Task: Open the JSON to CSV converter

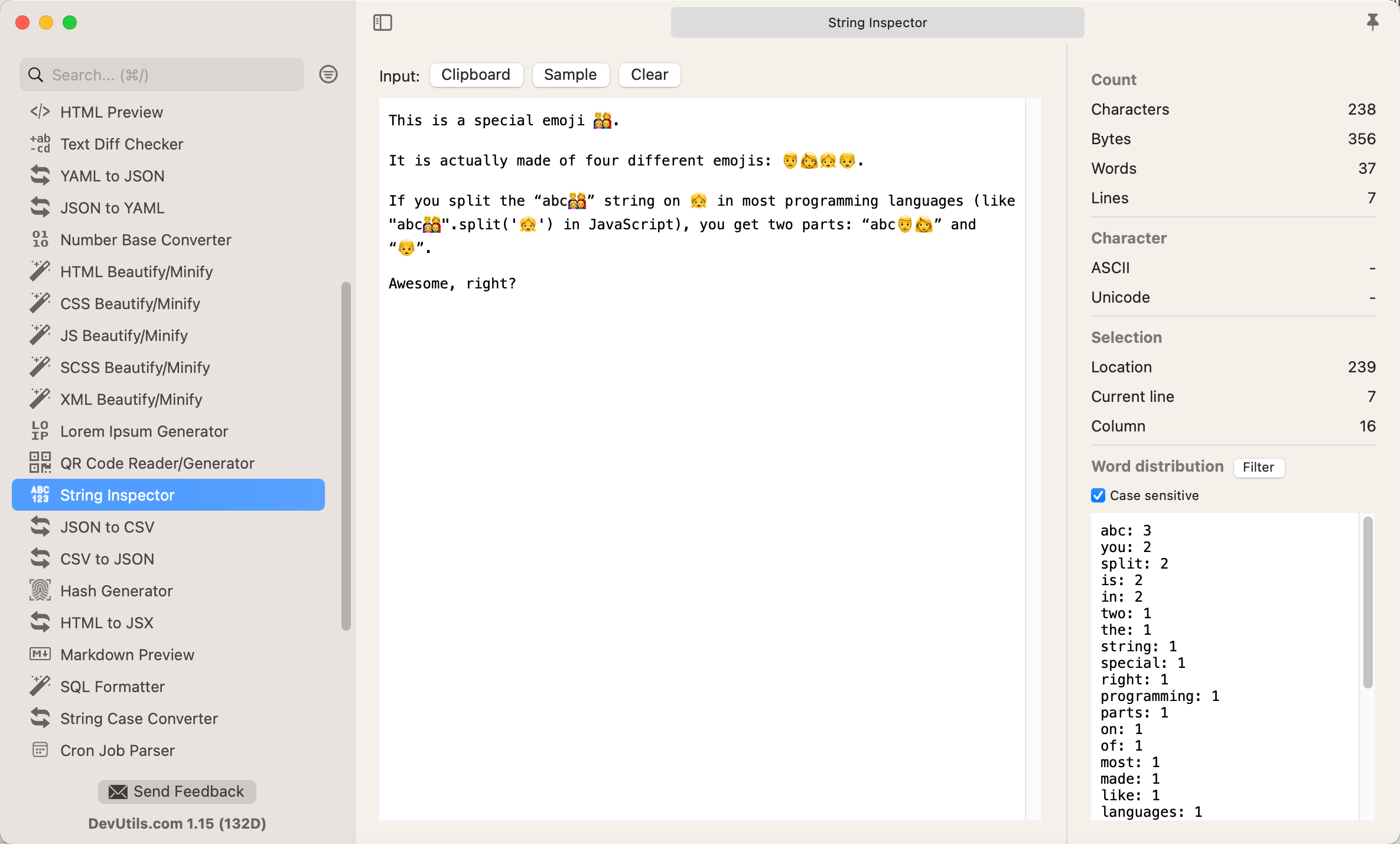Action: (x=108, y=527)
